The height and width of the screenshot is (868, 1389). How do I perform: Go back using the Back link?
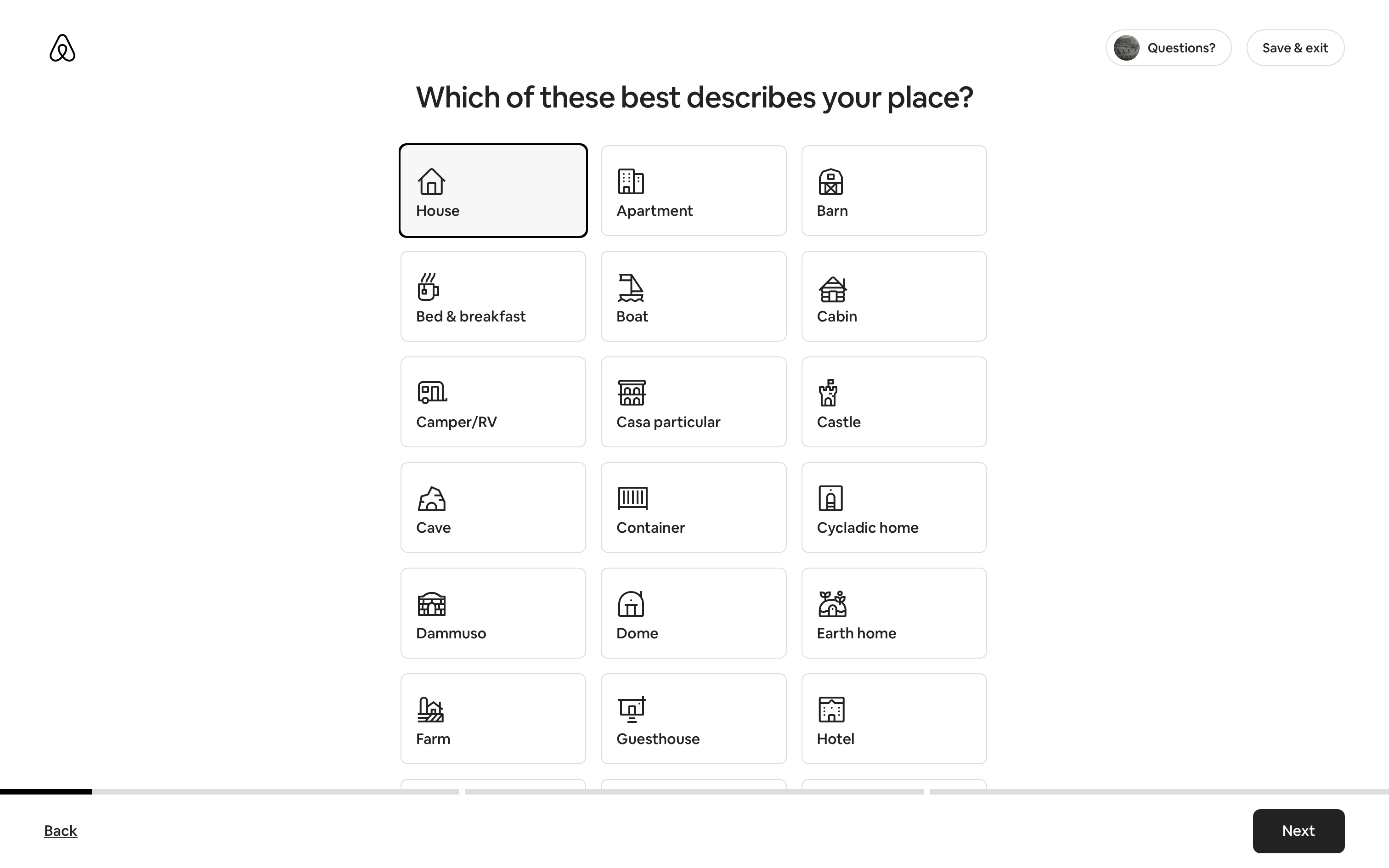[60, 831]
